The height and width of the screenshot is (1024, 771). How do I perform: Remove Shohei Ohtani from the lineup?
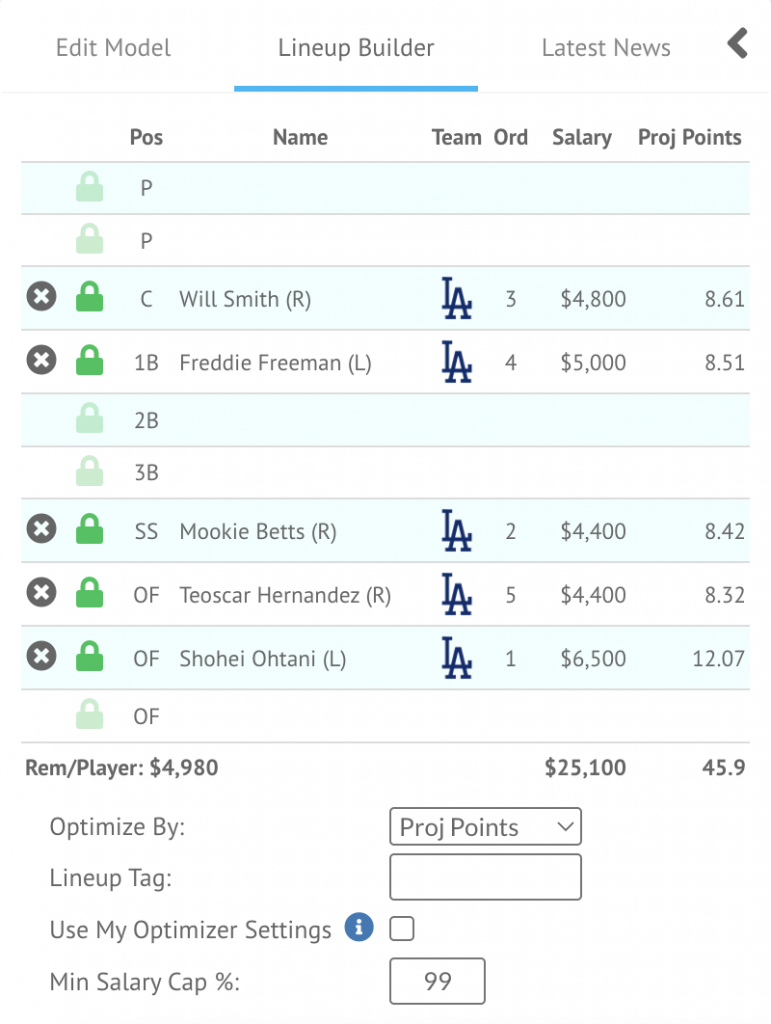(41, 658)
